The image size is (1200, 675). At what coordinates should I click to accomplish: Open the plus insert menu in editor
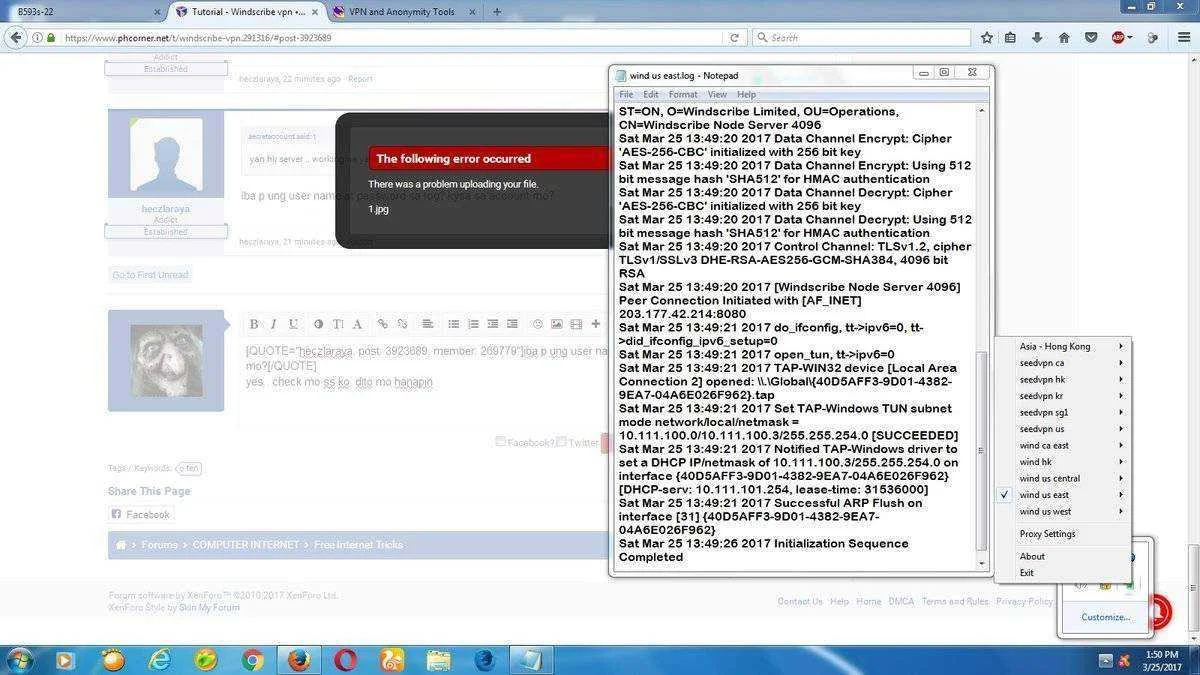click(x=596, y=324)
